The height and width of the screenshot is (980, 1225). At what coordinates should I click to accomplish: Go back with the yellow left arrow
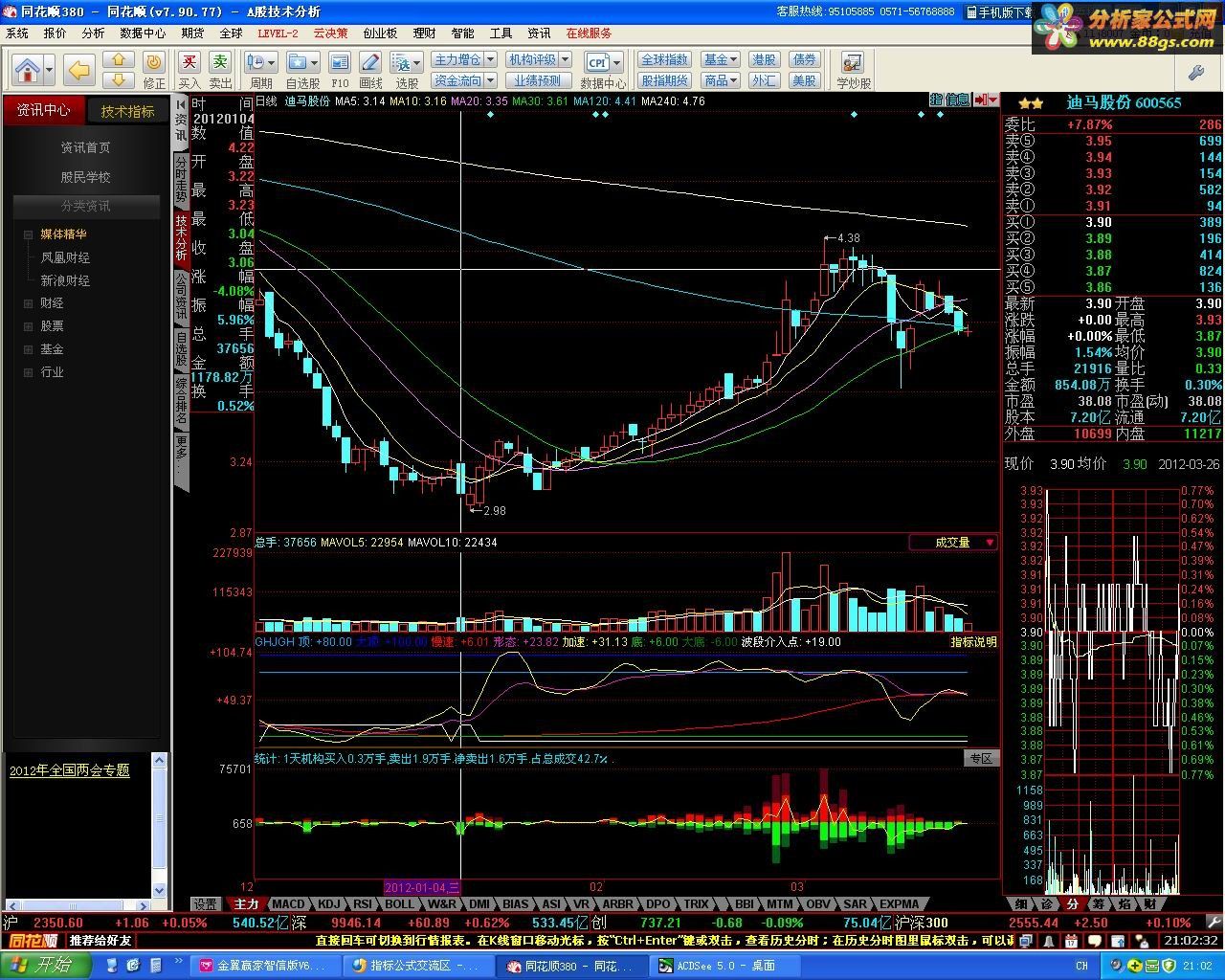coord(78,70)
